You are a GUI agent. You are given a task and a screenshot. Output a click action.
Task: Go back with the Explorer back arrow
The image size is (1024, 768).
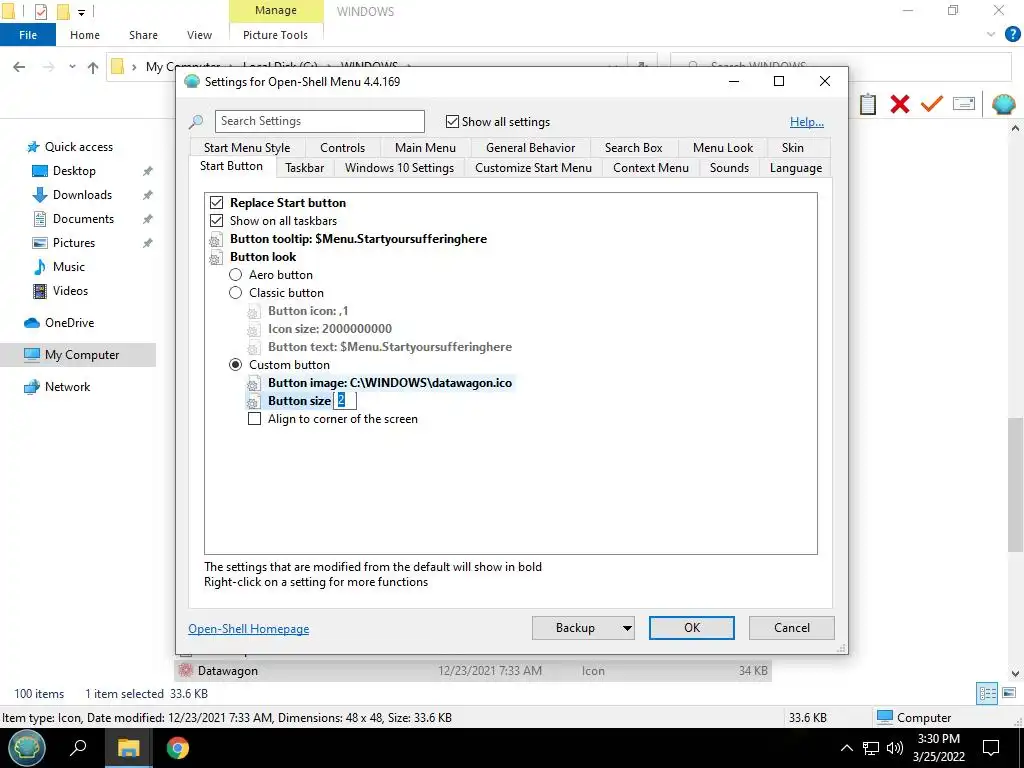click(x=20, y=67)
